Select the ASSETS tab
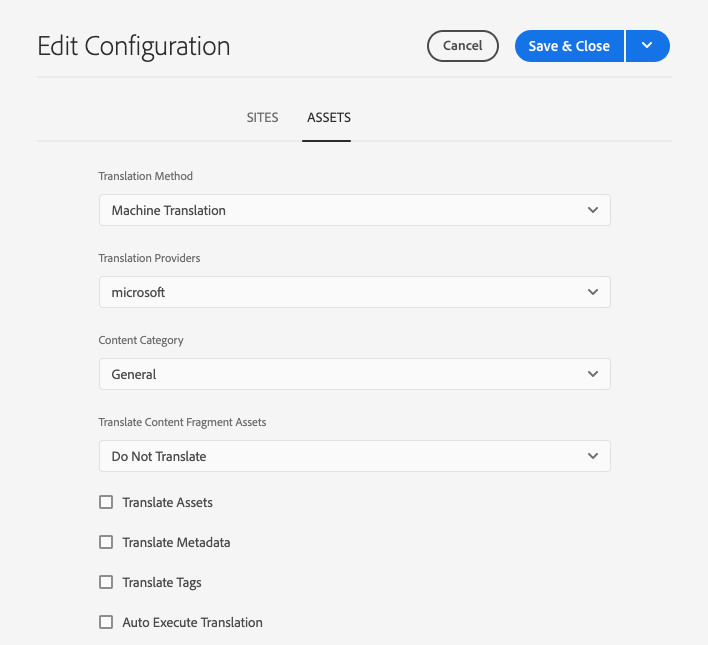This screenshot has width=708, height=645. pos(328,118)
